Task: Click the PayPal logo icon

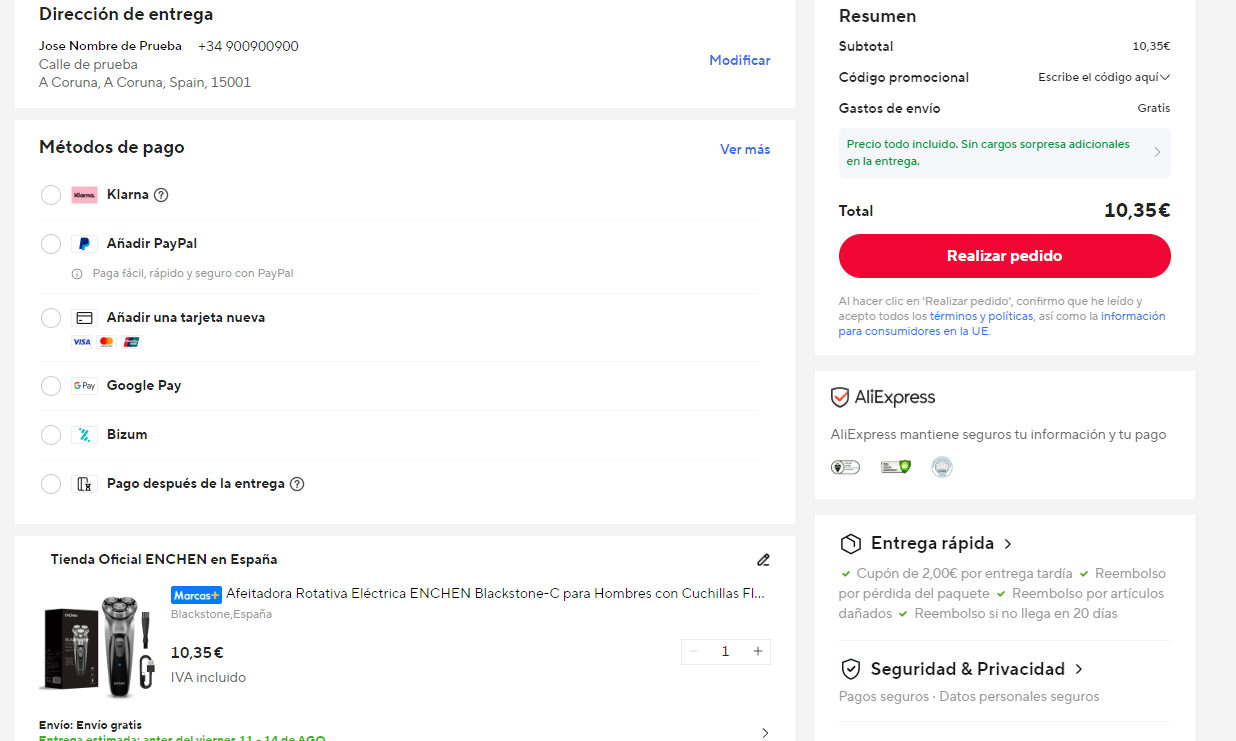Action: (x=84, y=244)
